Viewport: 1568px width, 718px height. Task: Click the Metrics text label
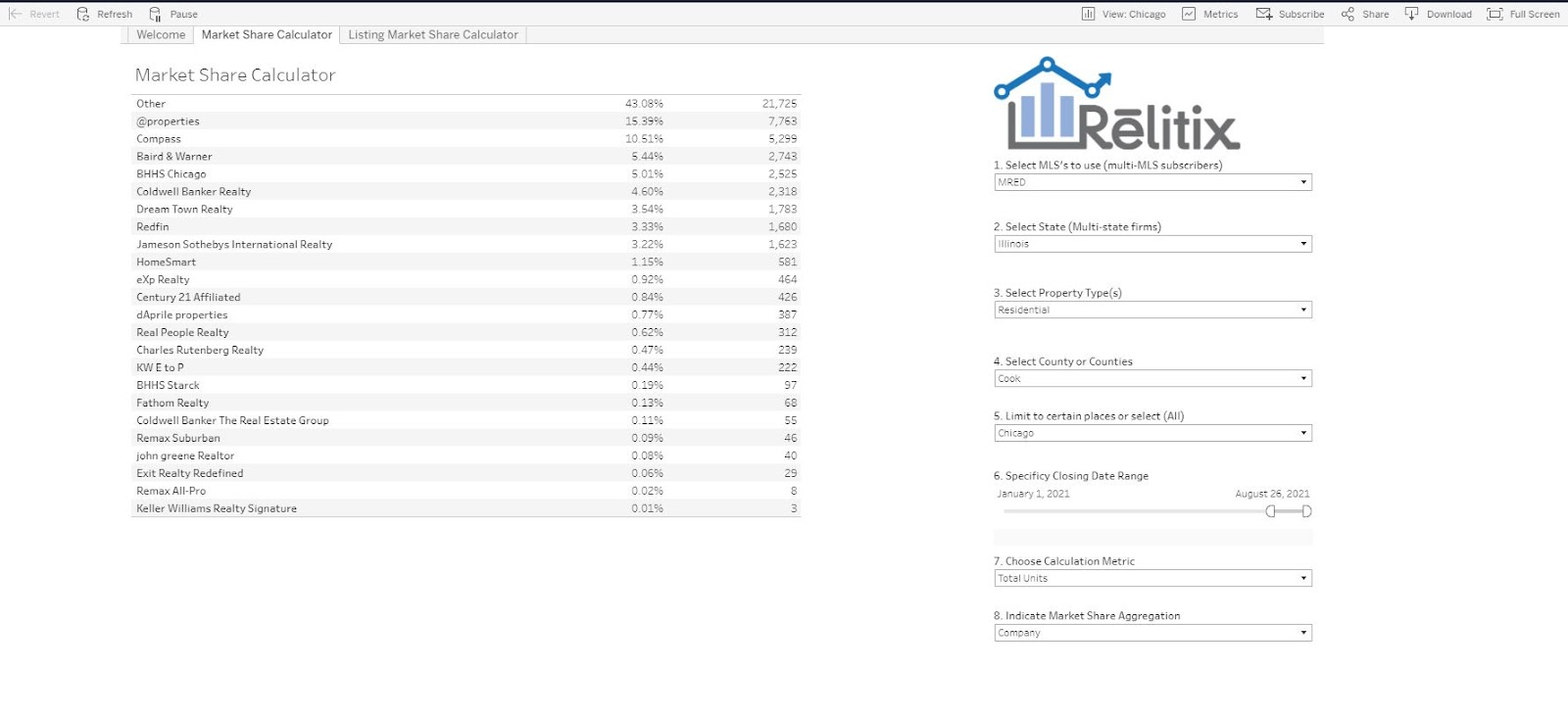[1221, 15]
